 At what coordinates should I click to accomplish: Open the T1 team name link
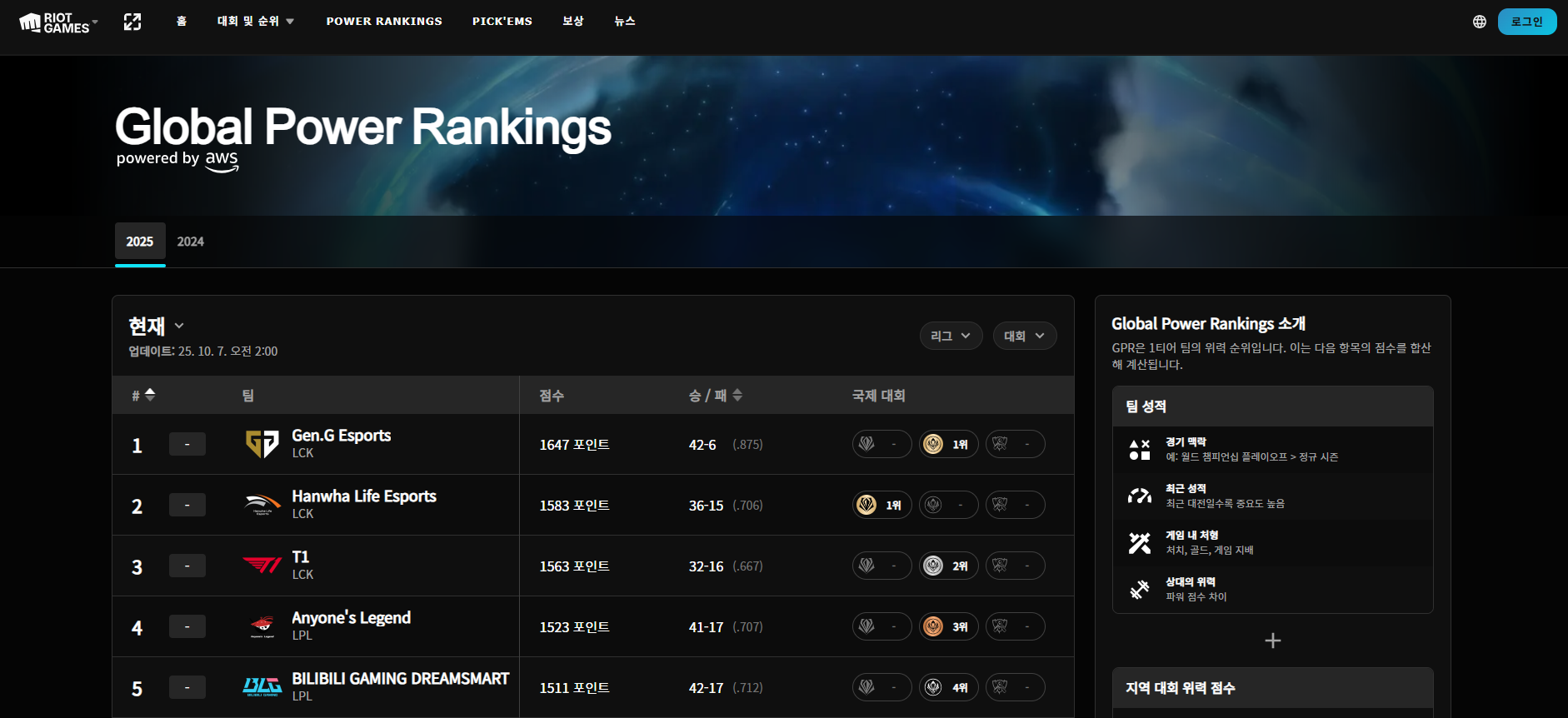(301, 557)
